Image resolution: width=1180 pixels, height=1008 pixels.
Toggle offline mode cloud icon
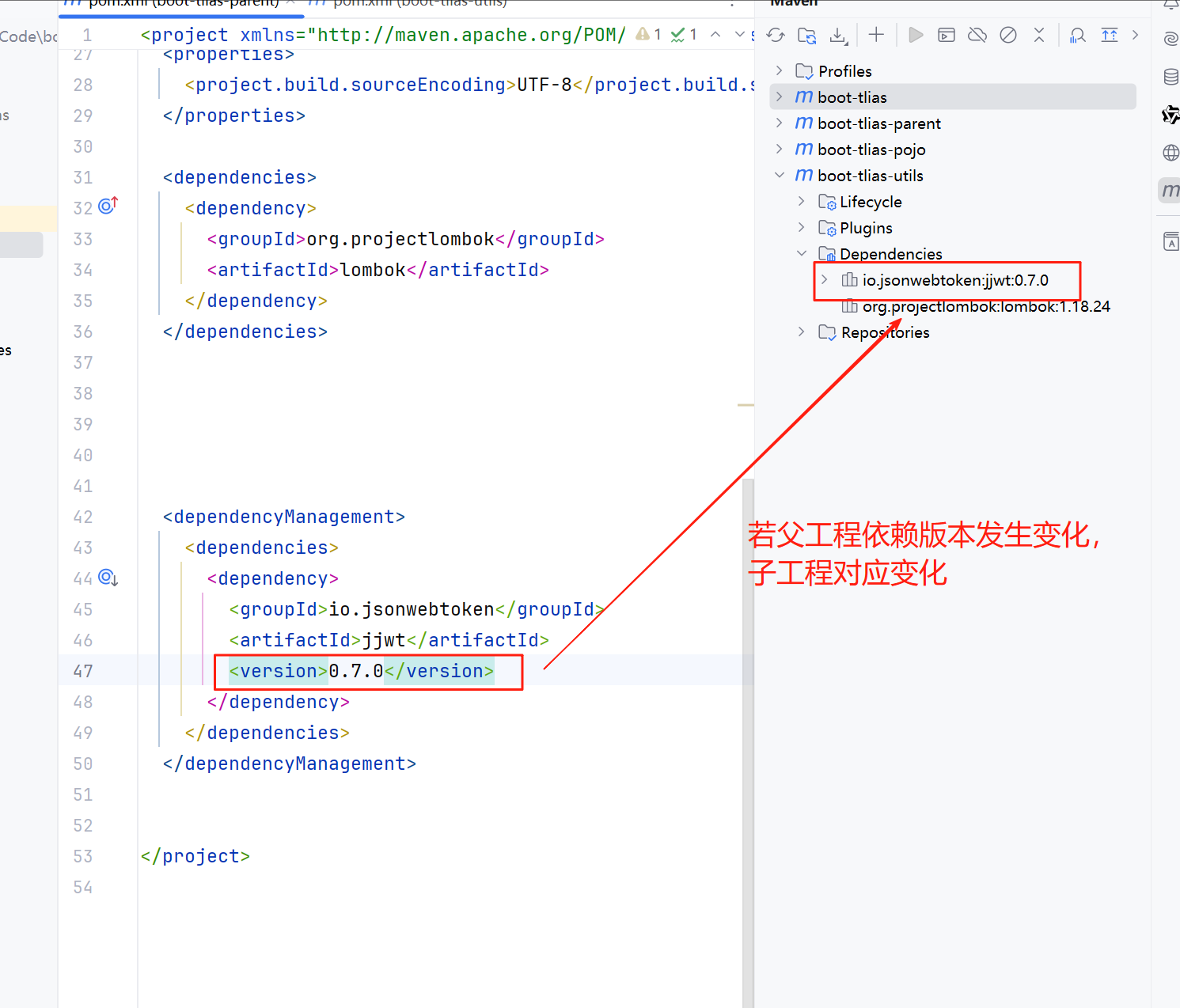point(977,35)
